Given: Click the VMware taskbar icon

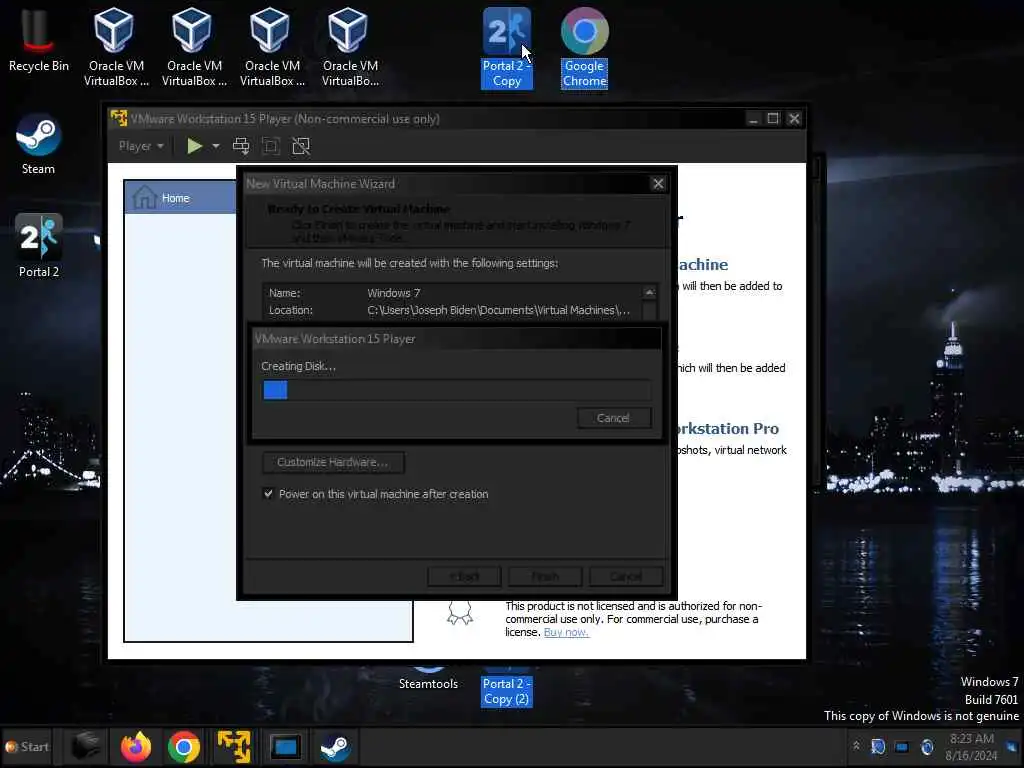Looking at the screenshot, I should tap(234, 746).
